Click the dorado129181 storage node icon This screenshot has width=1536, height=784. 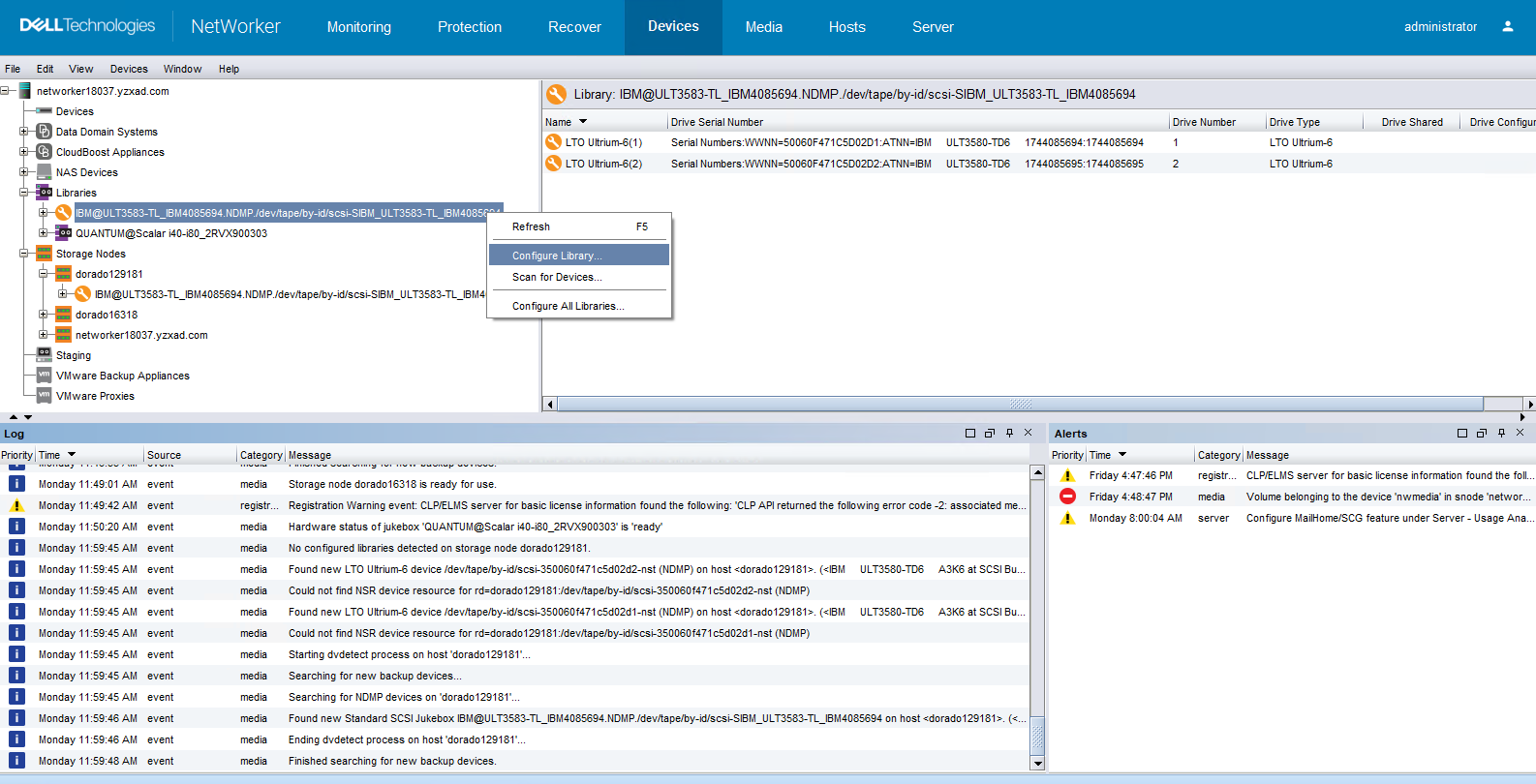pyautogui.click(x=64, y=274)
